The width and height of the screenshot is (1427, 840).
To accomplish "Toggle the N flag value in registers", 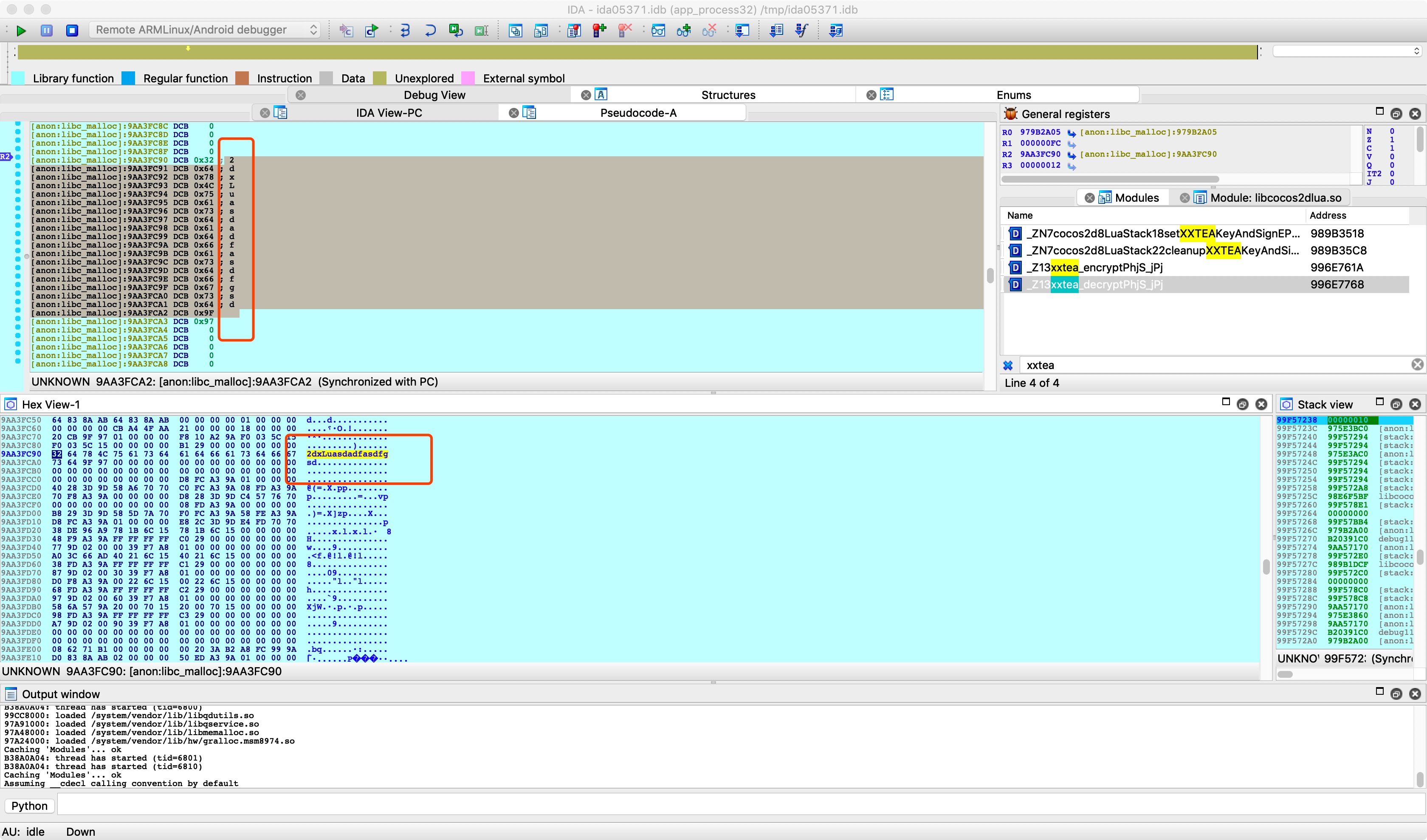I will pyautogui.click(x=1392, y=131).
